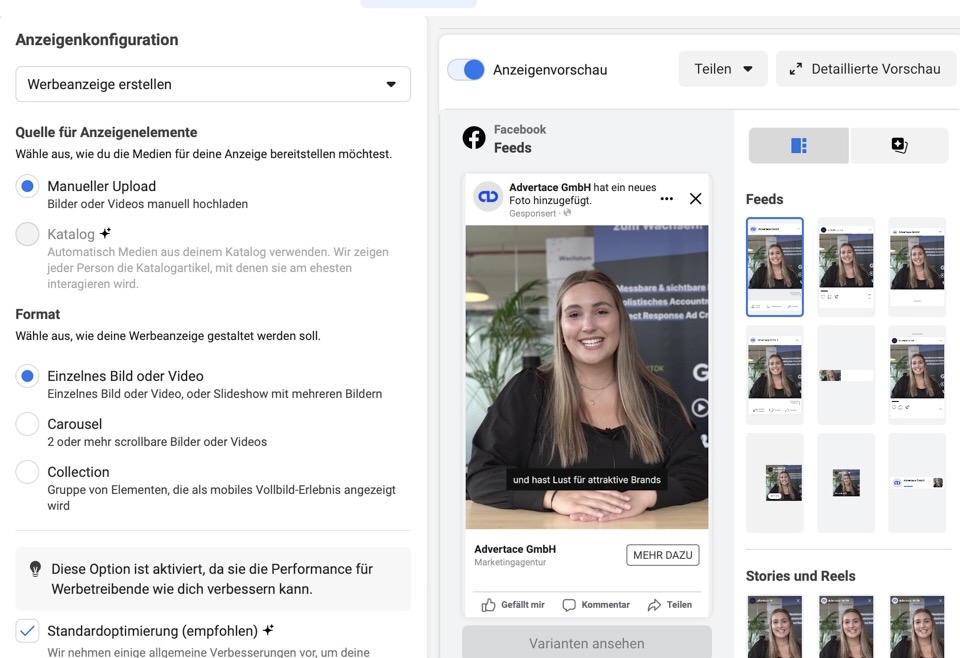Click the lightbulb tip icon in the notice
The height and width of the screenshot is (658, 960).
coord(36,566)
